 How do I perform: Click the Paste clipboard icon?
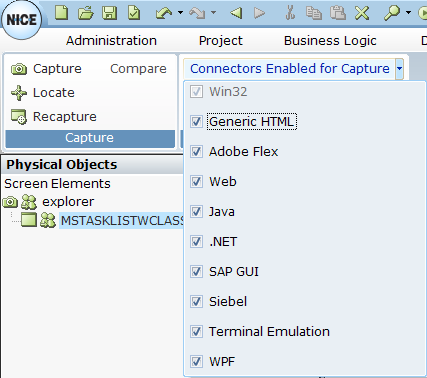pyautogui.click(x=338, y=13)
